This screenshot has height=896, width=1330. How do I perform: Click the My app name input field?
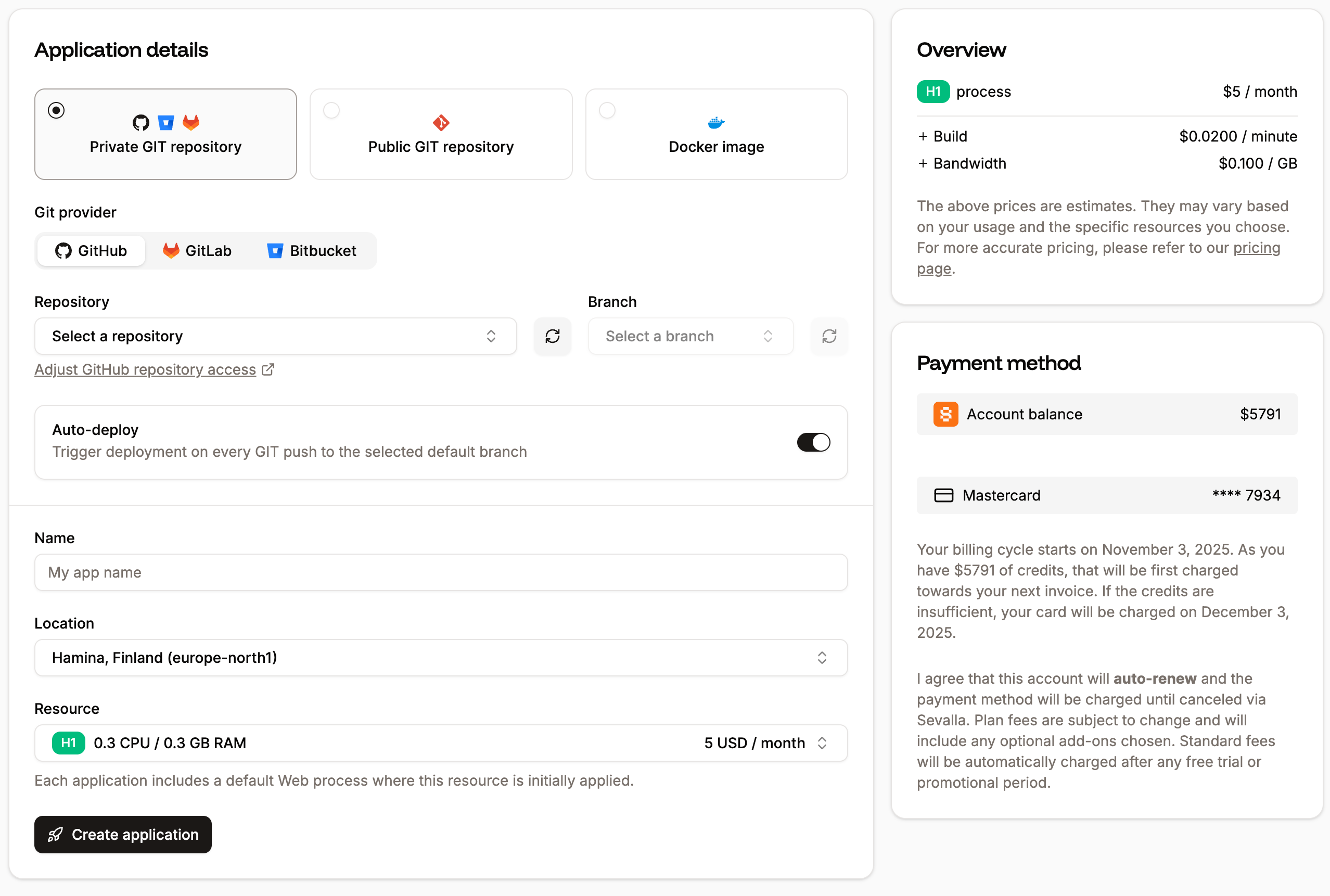[441, 572]
